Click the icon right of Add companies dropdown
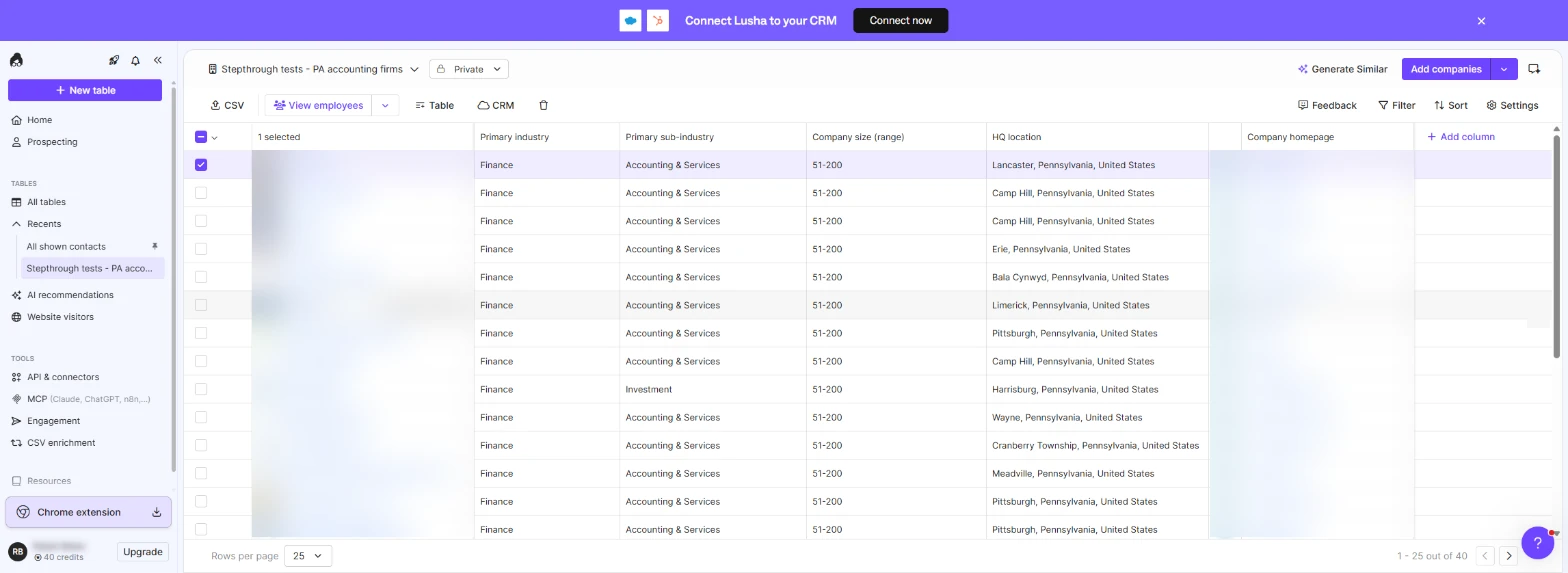The width and height of the screenshot is (1568, 573). point(1534,69)
